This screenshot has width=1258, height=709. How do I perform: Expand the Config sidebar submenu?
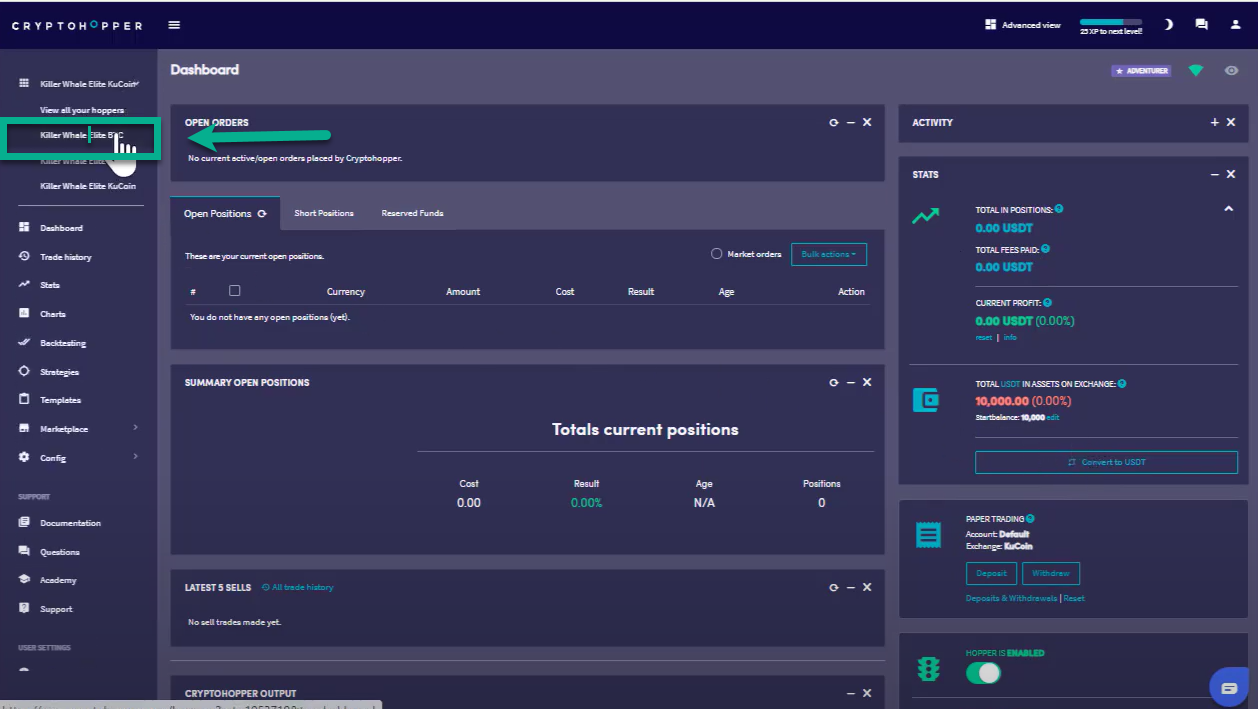coord(135,457)
